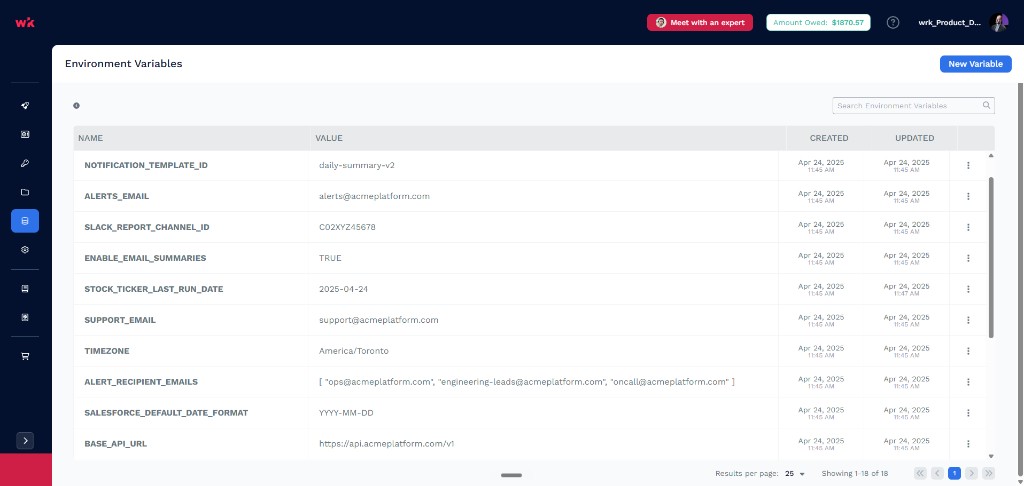This screenshot has width=1024, height=486.
Task: Click the TIMEZONE variable name
Action: 107,351
